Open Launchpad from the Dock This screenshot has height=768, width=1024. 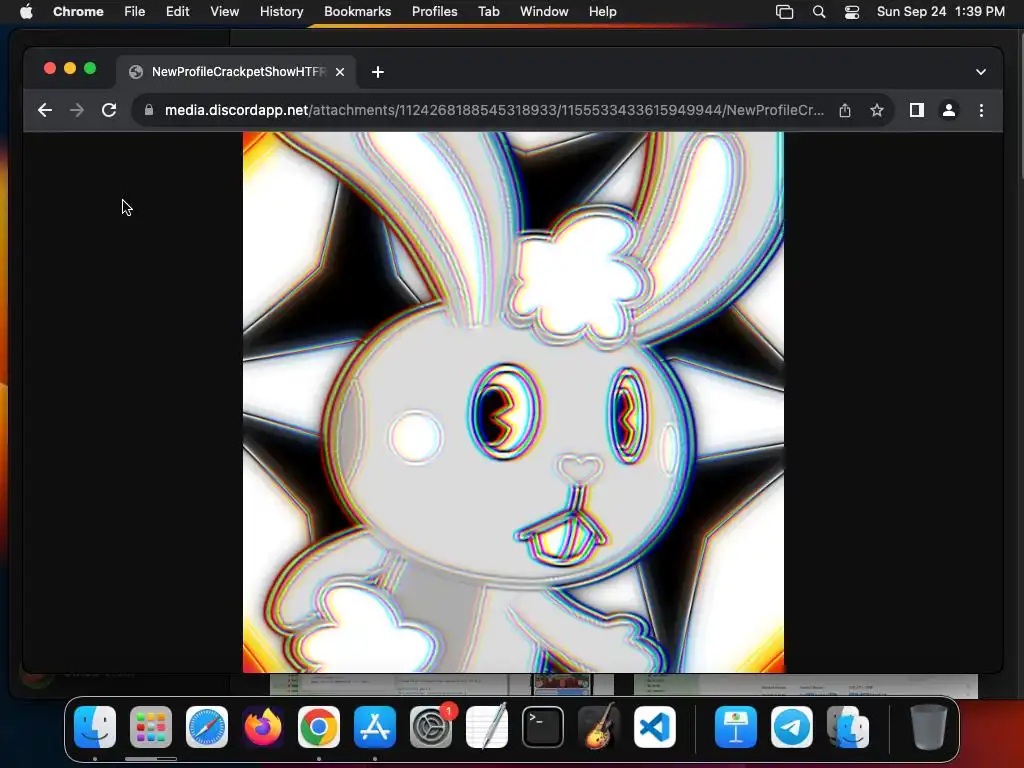[x=151, y=727]
